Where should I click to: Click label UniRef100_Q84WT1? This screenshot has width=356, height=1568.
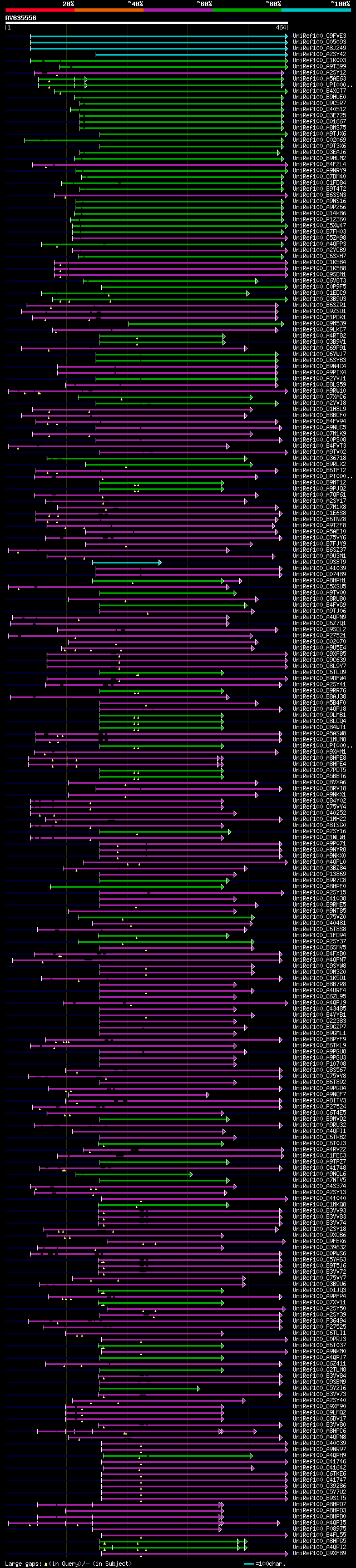[x=319, y=728]
